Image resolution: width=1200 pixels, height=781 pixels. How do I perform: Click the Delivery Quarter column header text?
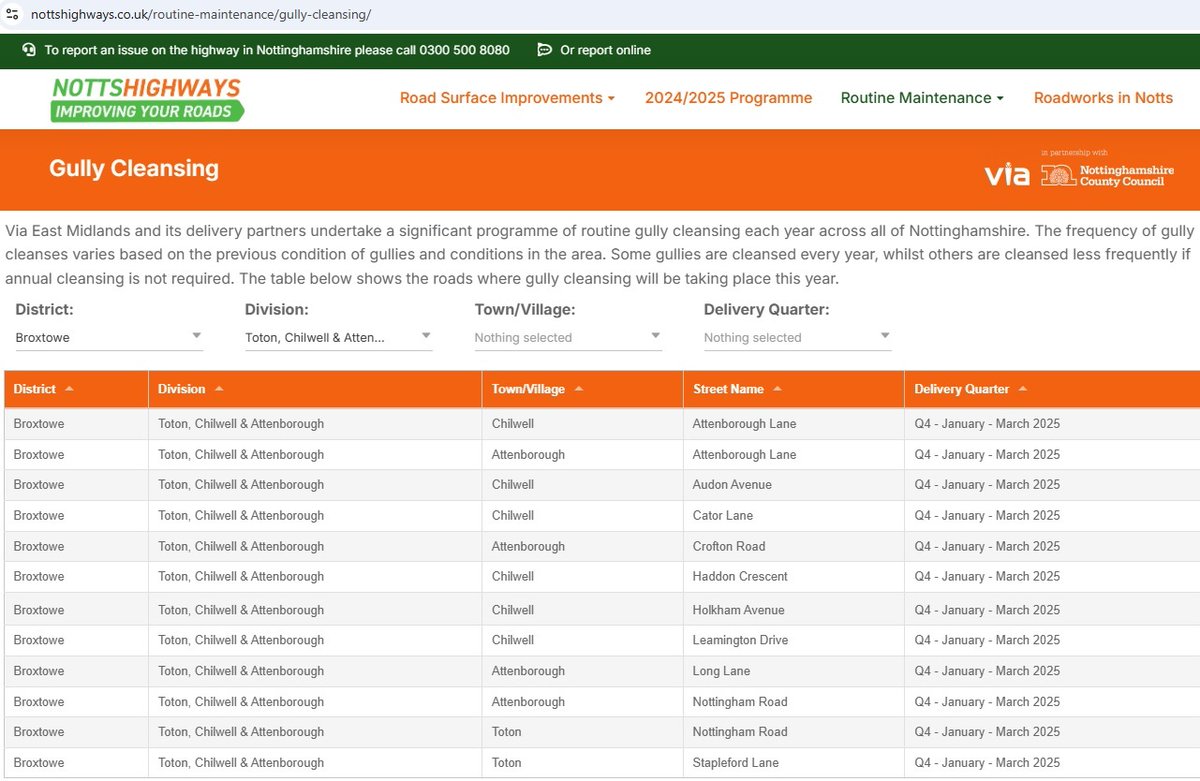click(x=962, y=389)
